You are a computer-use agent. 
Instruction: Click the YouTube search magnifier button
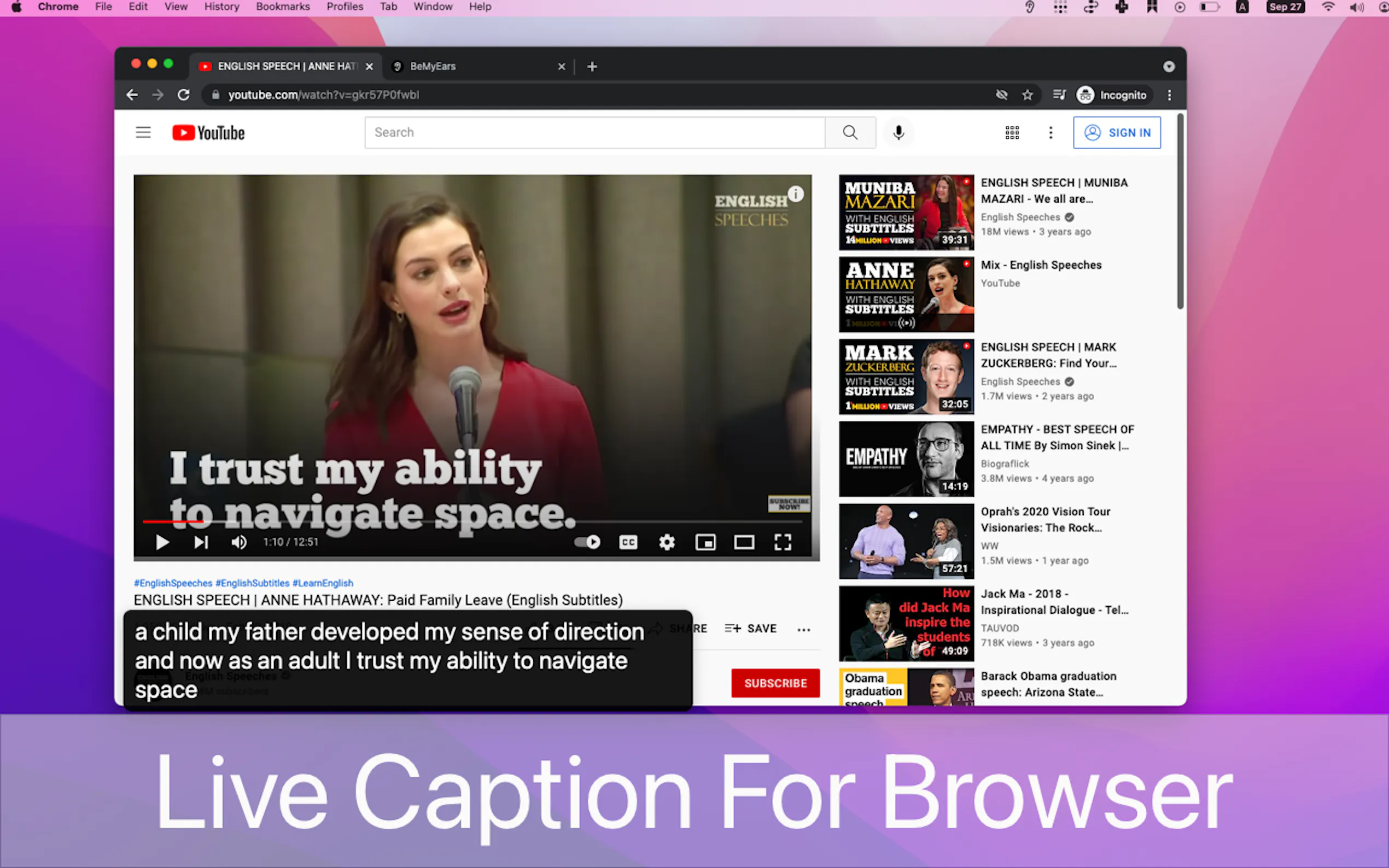pyautogui.click(x=850, y=133)
